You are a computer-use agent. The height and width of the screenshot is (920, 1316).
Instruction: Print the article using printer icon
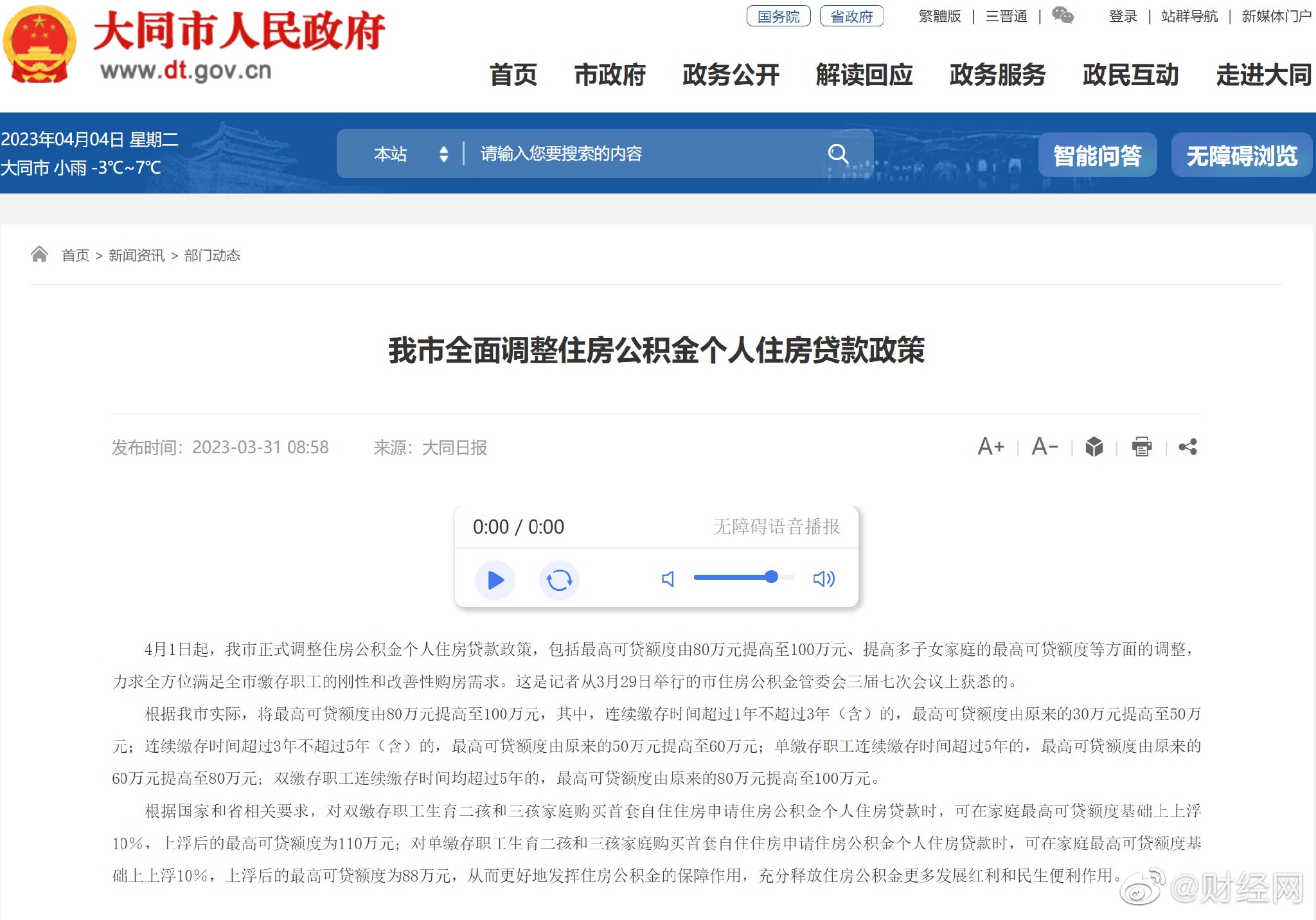1142,447
